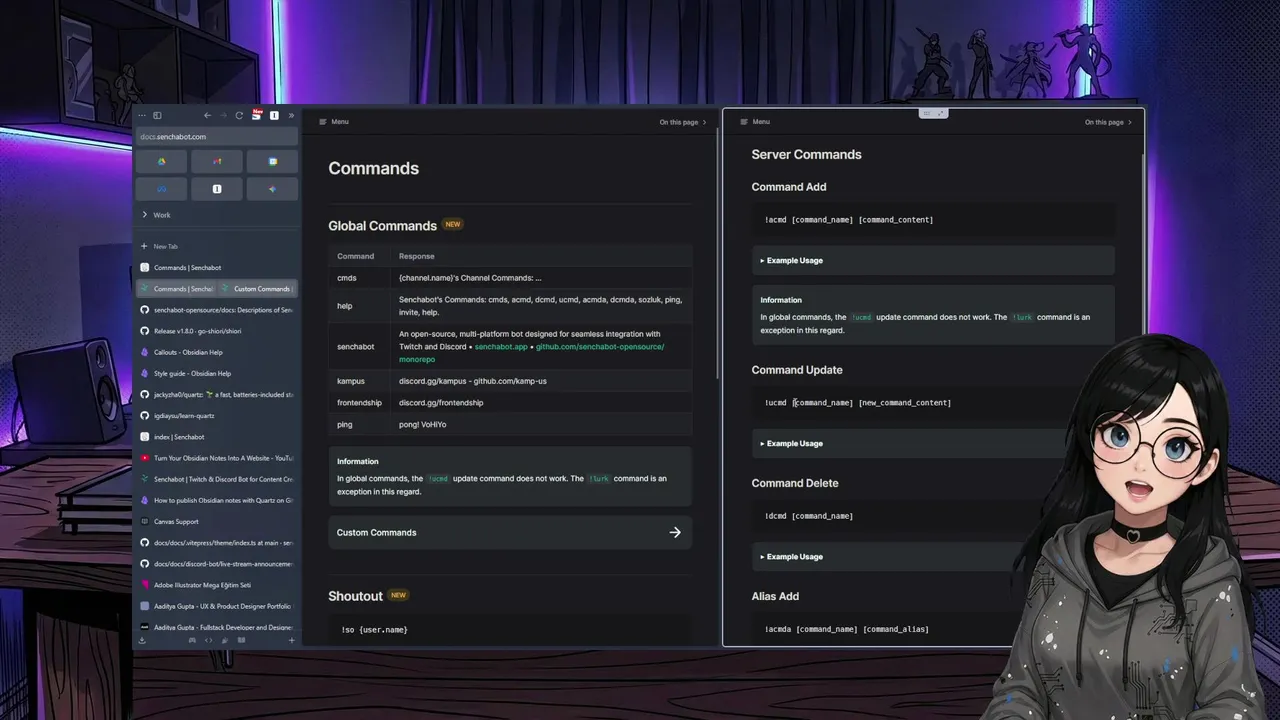Viewport: 1280px width, 720px height.
Task: Expand Example Usage under Command Add
Action: [933, 260]
